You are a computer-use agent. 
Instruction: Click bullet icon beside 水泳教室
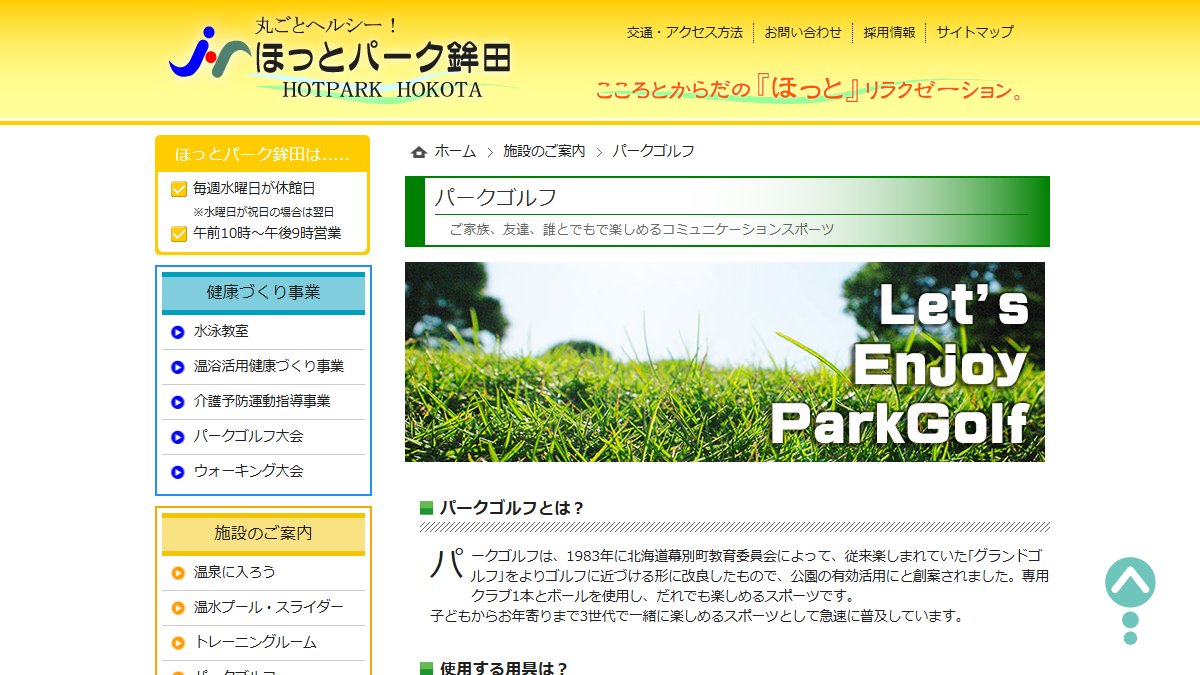click(x=178, y=332)
